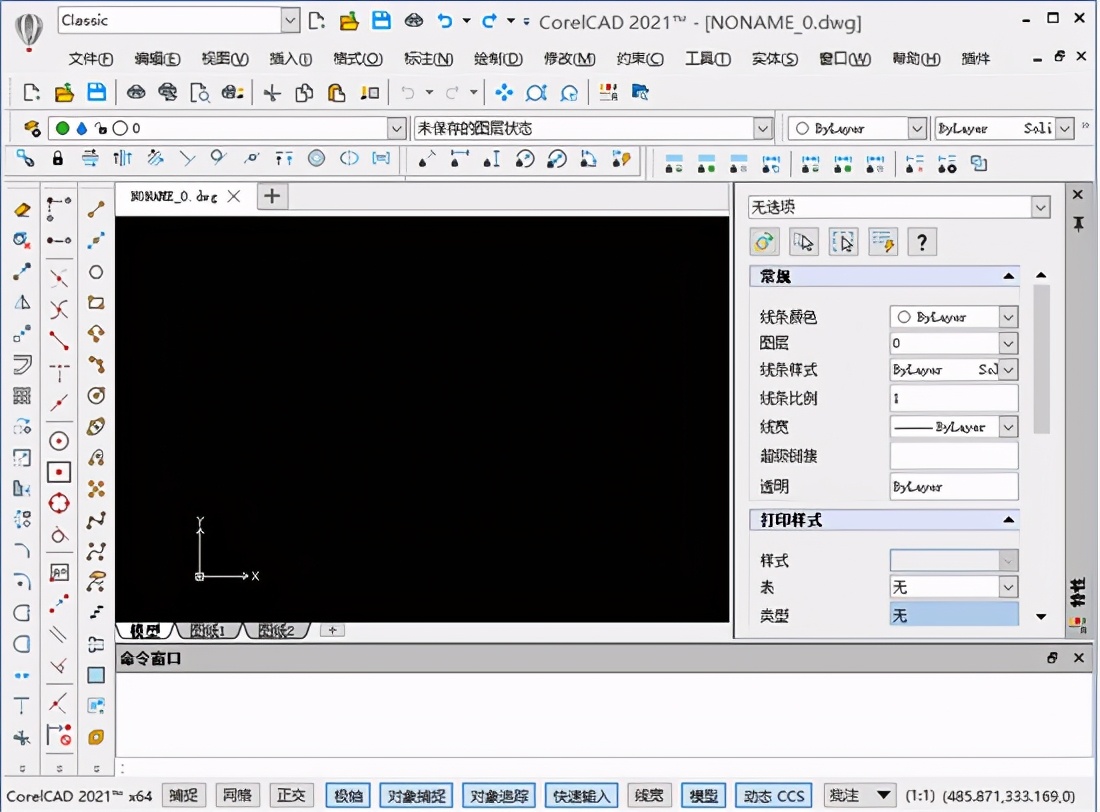Enable 对象捕捉 in the status bar
Image resolution: width=1100 pixels, height=812 pixels.
[x=415, y=795]
